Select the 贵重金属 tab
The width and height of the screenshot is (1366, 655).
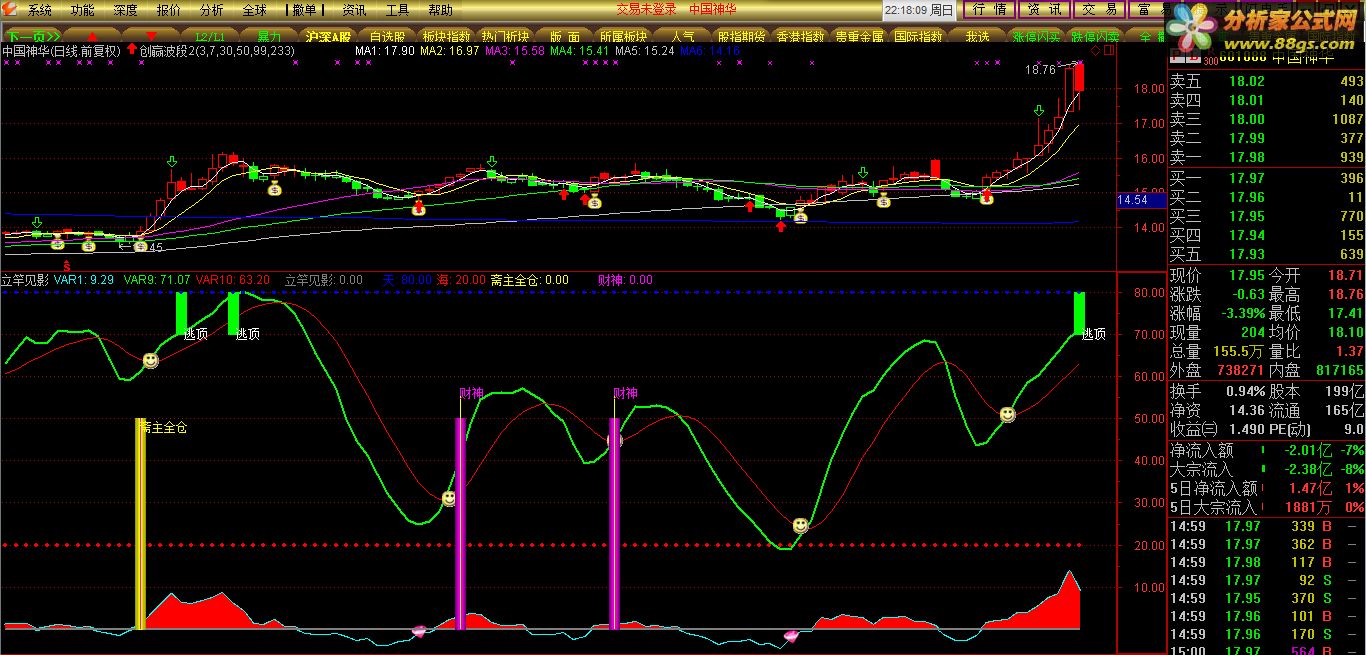coord(859,35)
